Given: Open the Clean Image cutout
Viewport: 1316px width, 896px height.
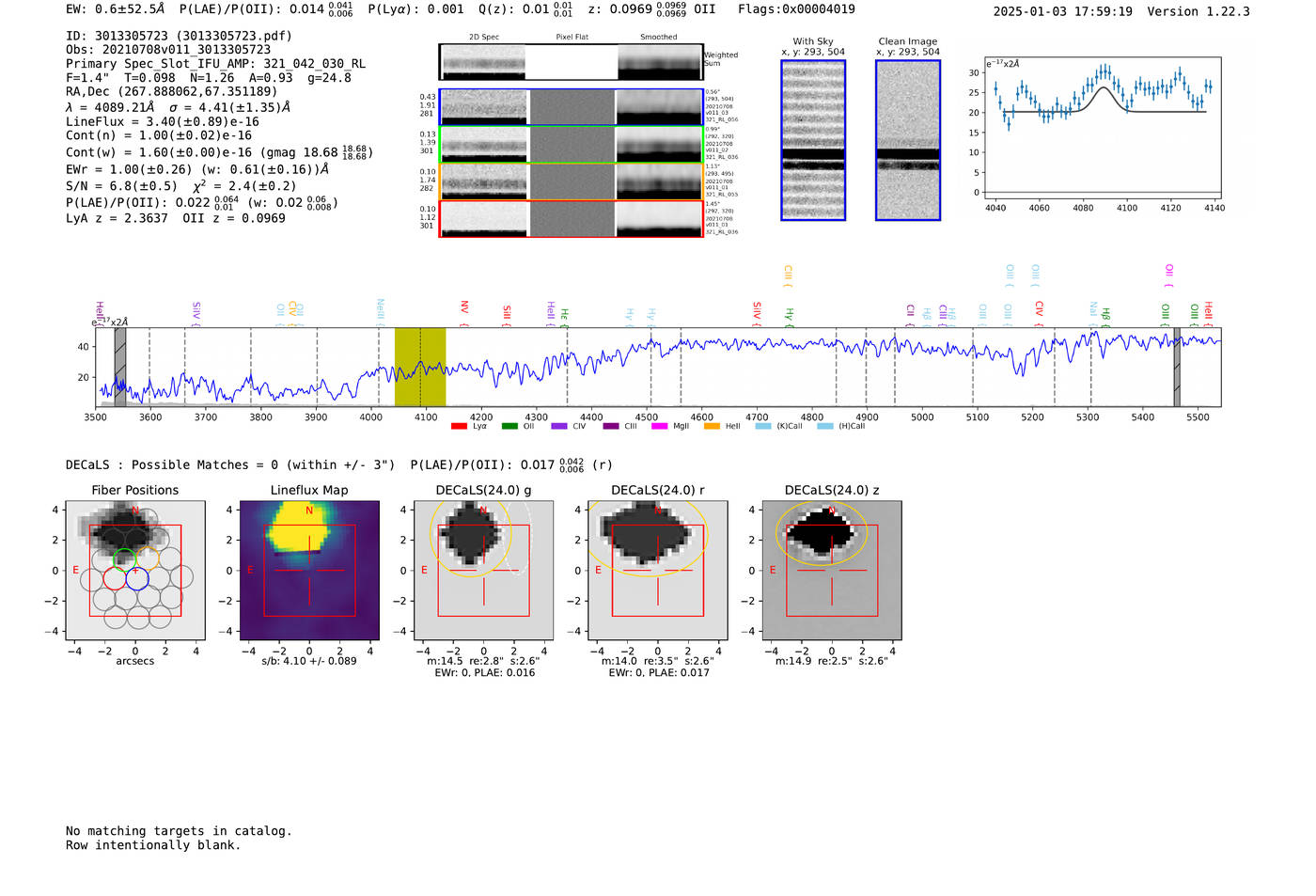Looking at the screenshot, I should coord(908,140).
